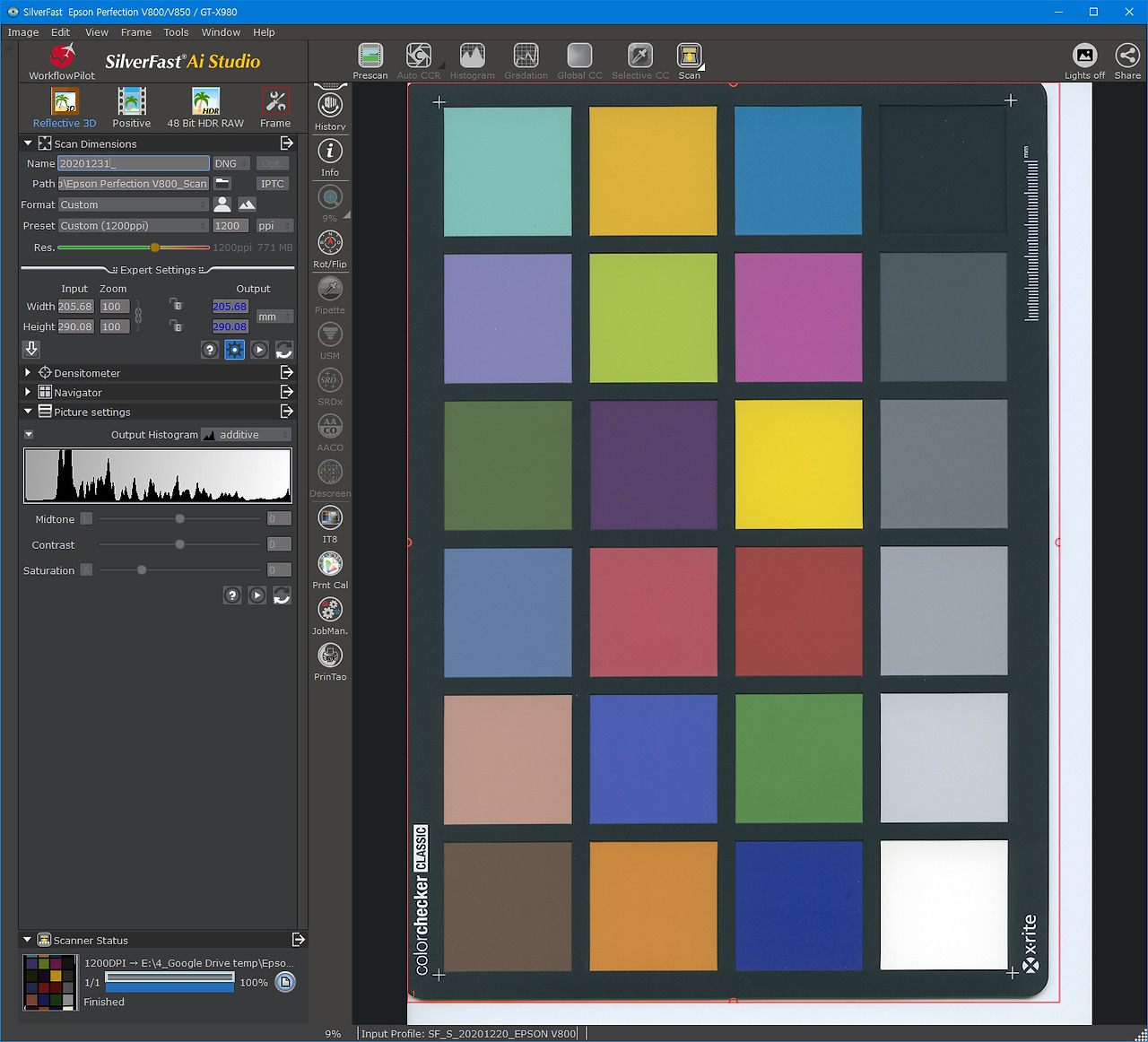Toggle expert mode gear in Scan Dimensions
The width and height of the screenshot is (1148, 1042).
234,350
